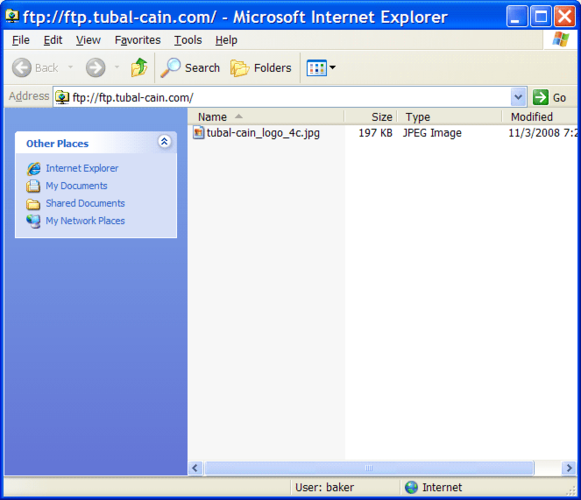Click the My Documents folder icon
The image size is (581, 500).
pyautogui.click(x=33, y=186)
